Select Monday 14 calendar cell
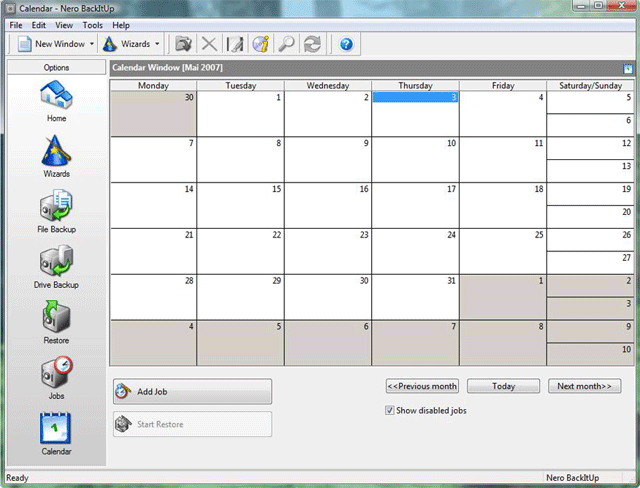The height and width of the screenshot is (488, 640). coord(153,205)
